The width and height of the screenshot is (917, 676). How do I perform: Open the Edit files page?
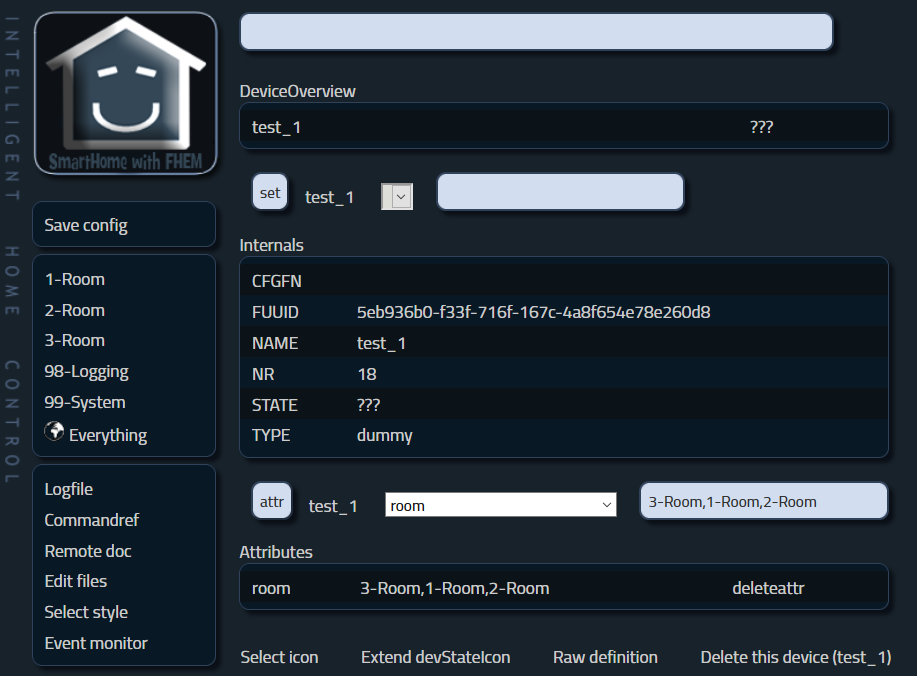coord(76,581)
